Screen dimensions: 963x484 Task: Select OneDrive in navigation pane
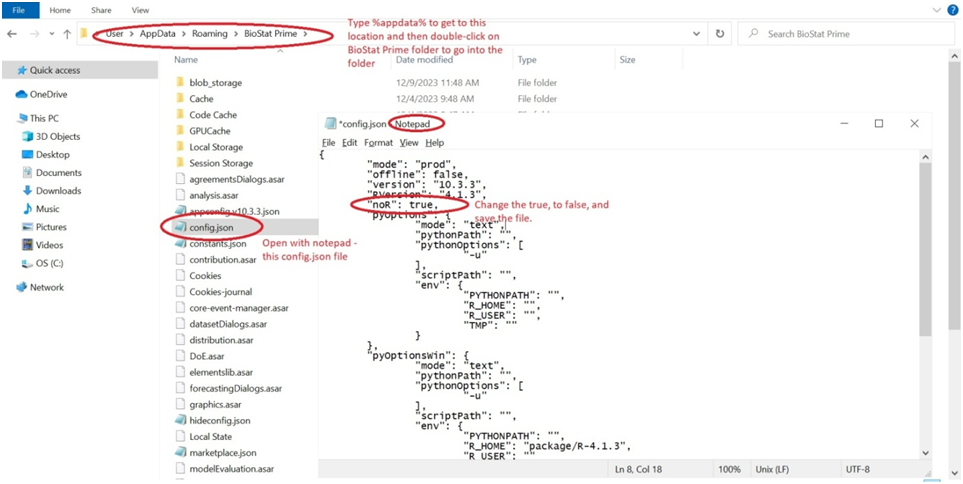pyautogui.click(x=49, y=95)
